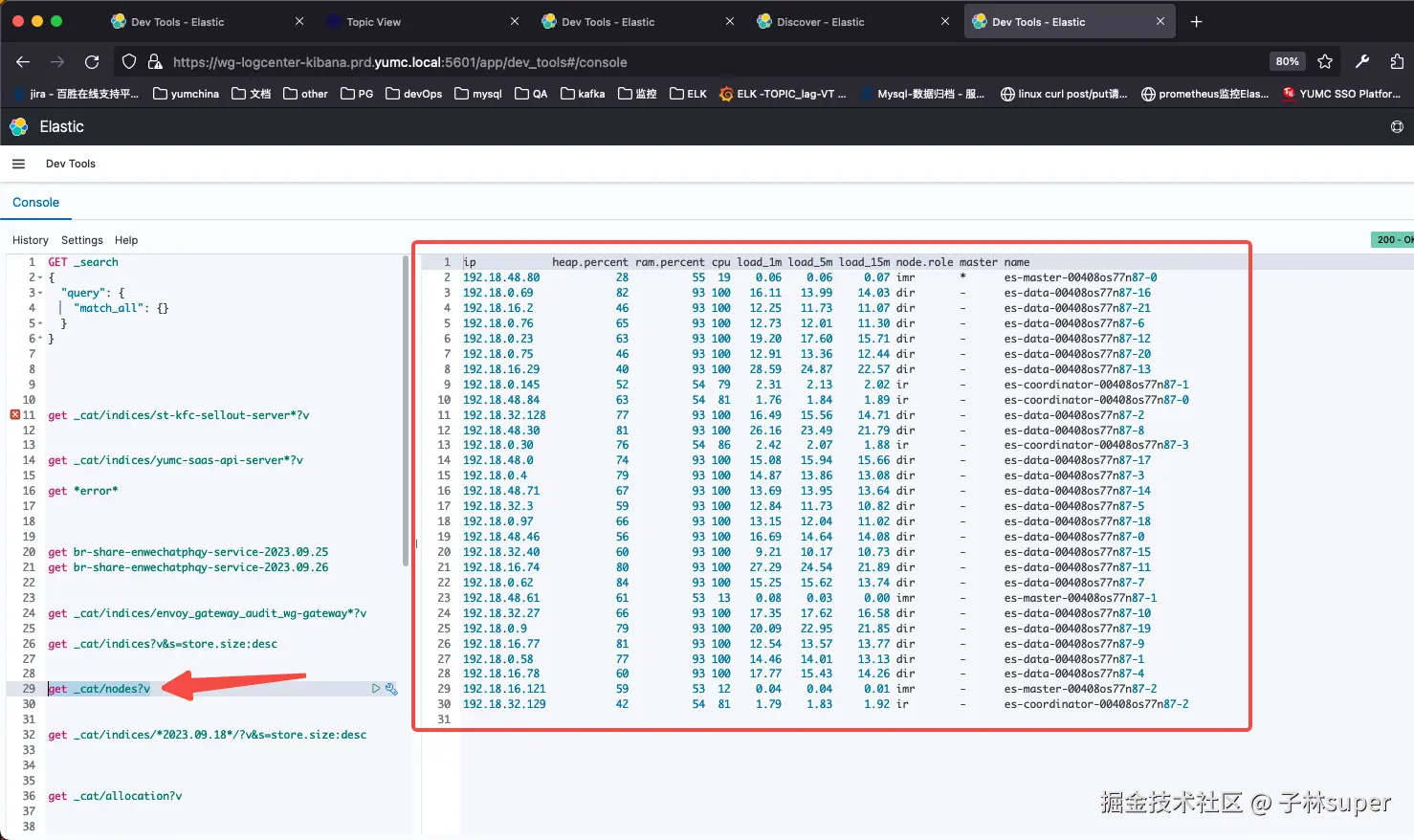Open the Kibana hamburger navigation menu

[x=18, y=164]
